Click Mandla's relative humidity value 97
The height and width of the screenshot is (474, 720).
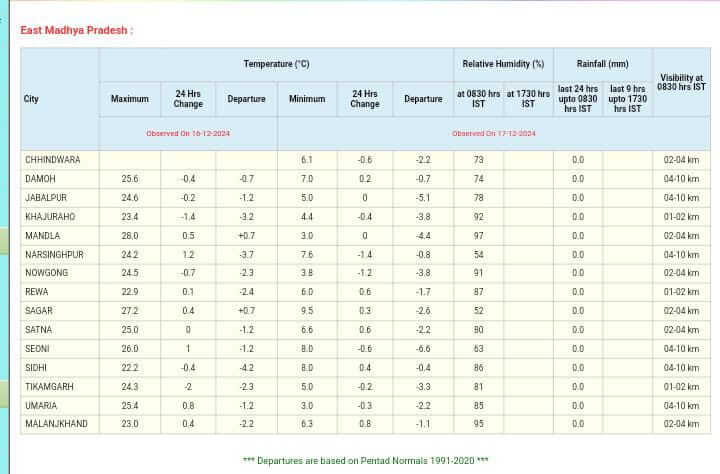(478, 236)
